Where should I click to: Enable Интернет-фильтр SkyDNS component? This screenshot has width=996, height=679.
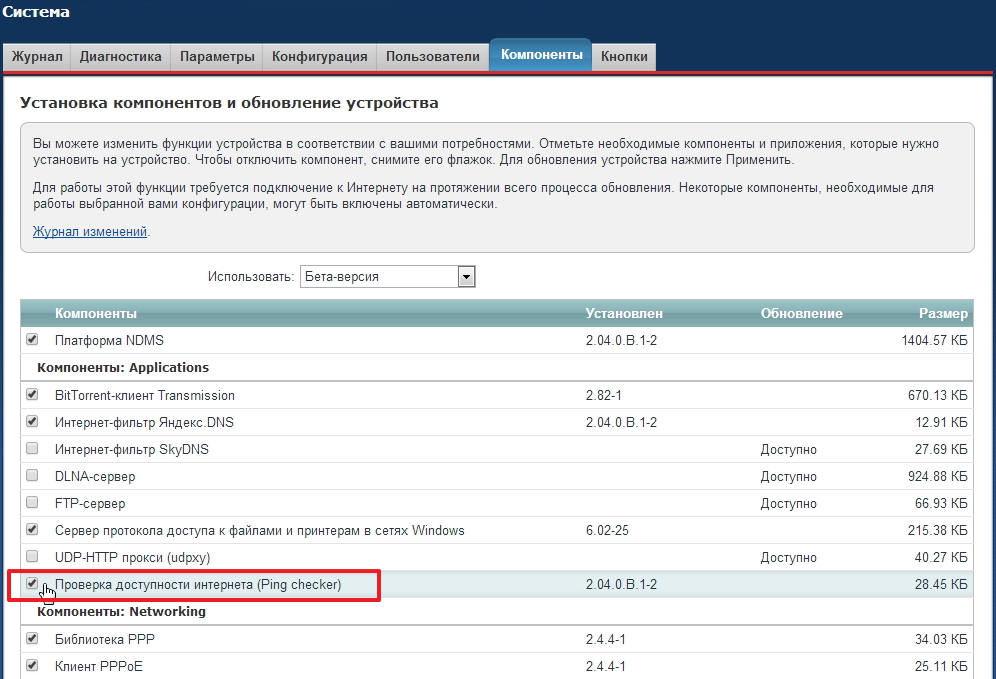pos(32,449)
